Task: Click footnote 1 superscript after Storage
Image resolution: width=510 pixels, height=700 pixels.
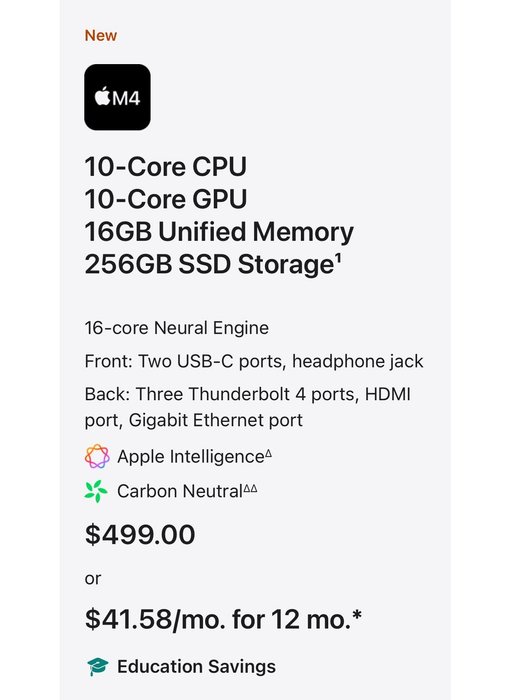Action: coord(338,258)
